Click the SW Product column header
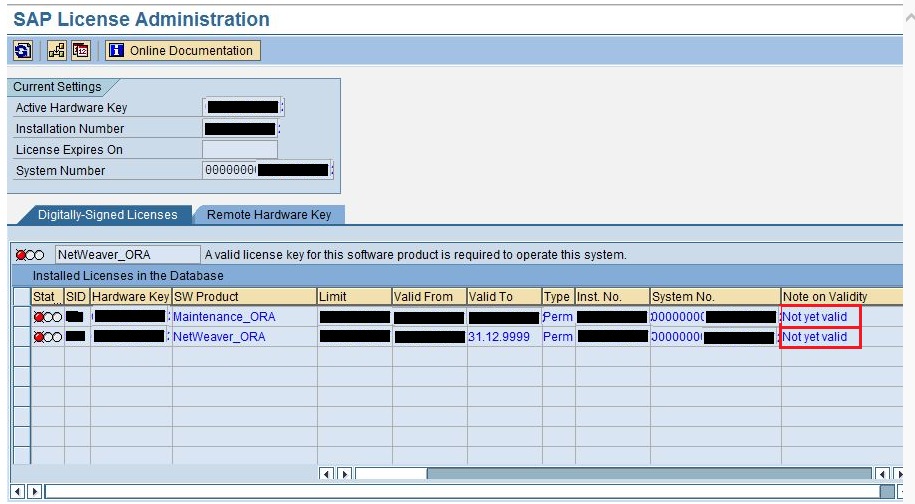The width and height of the screenshot is (915, 504). coord(245,296)
